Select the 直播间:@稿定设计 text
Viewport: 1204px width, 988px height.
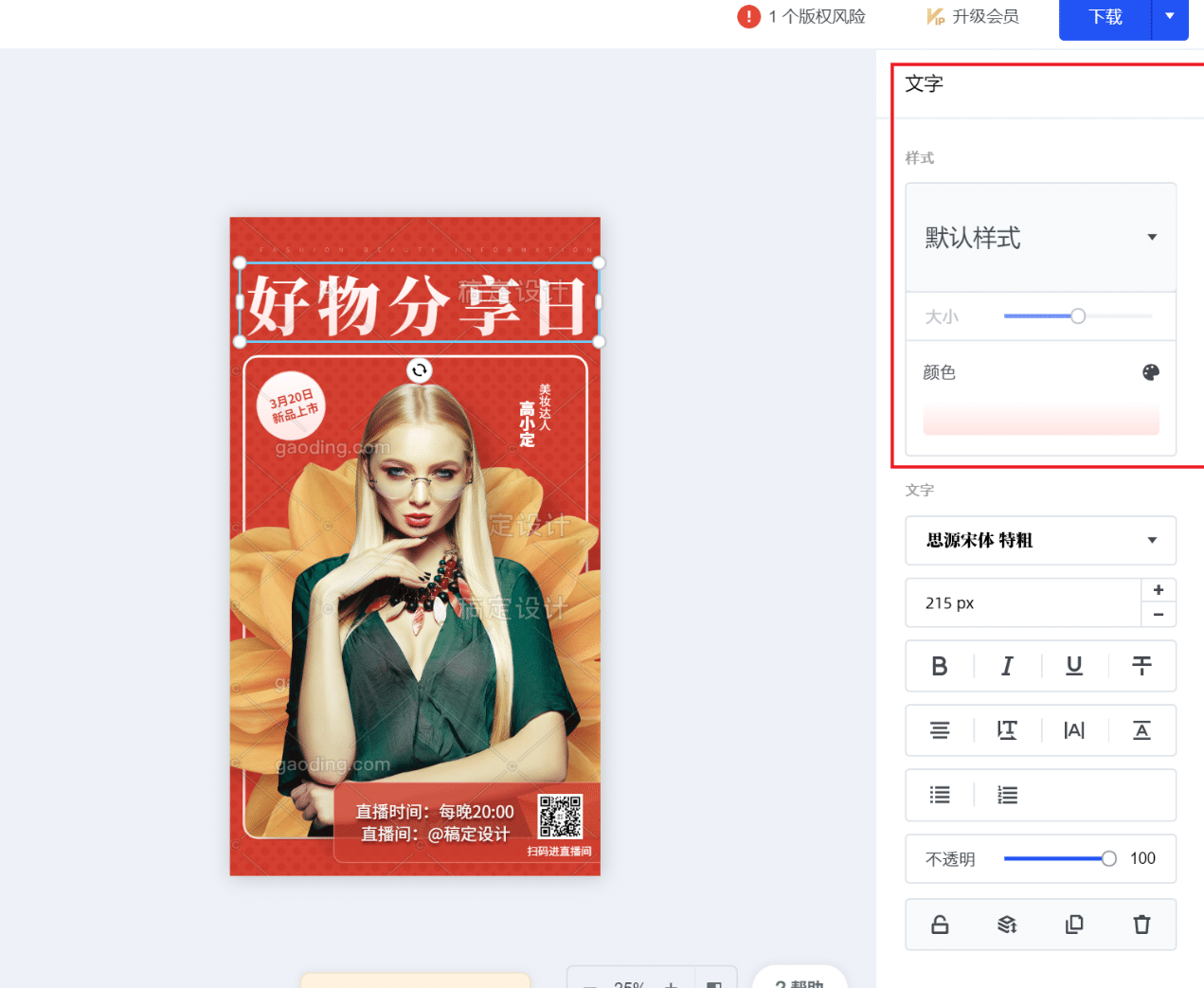pyautogui.click(x=435, y=835)
